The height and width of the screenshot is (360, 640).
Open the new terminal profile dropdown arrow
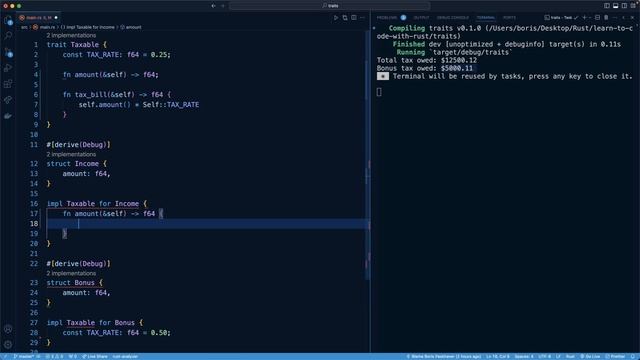coord(590,18)
